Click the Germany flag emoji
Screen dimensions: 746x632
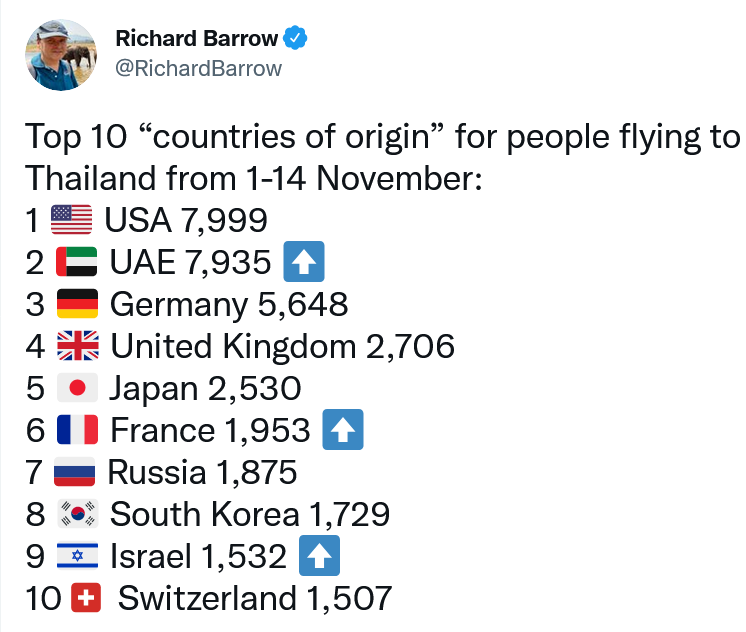point(76,304)
